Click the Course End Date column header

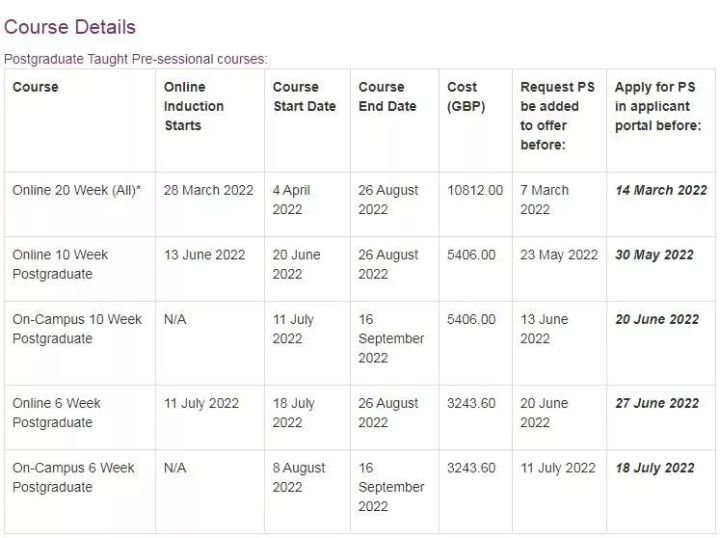[x=389, y=97]
